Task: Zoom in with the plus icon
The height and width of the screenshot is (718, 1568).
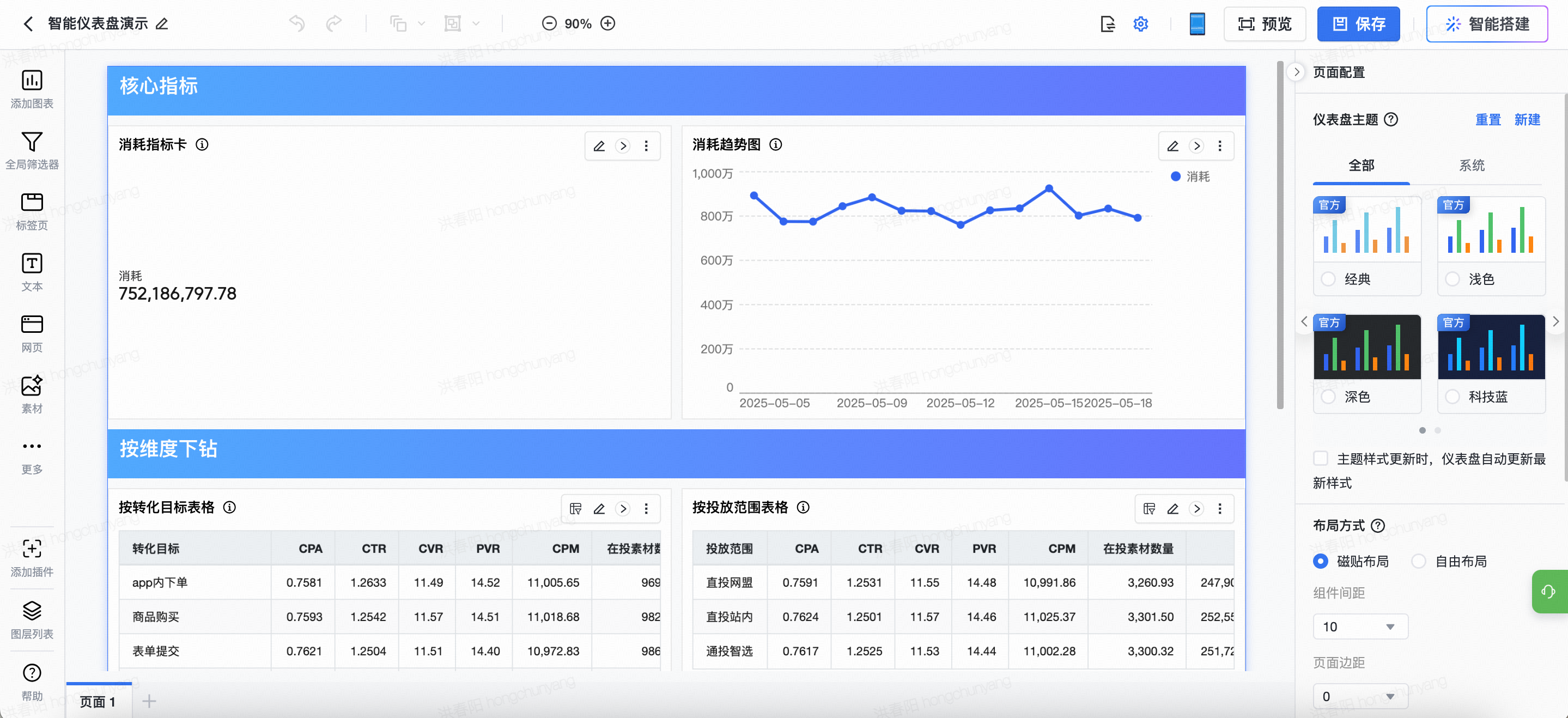Action: [607, 24]
